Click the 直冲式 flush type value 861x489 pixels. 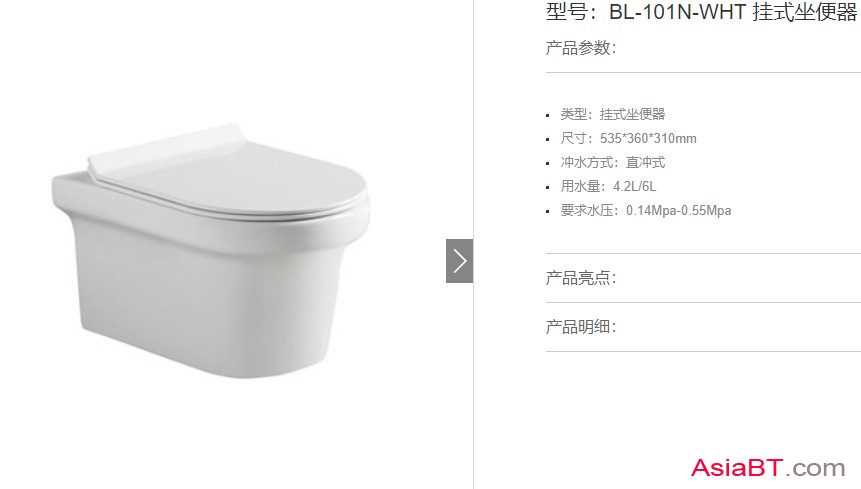(645, 162)
